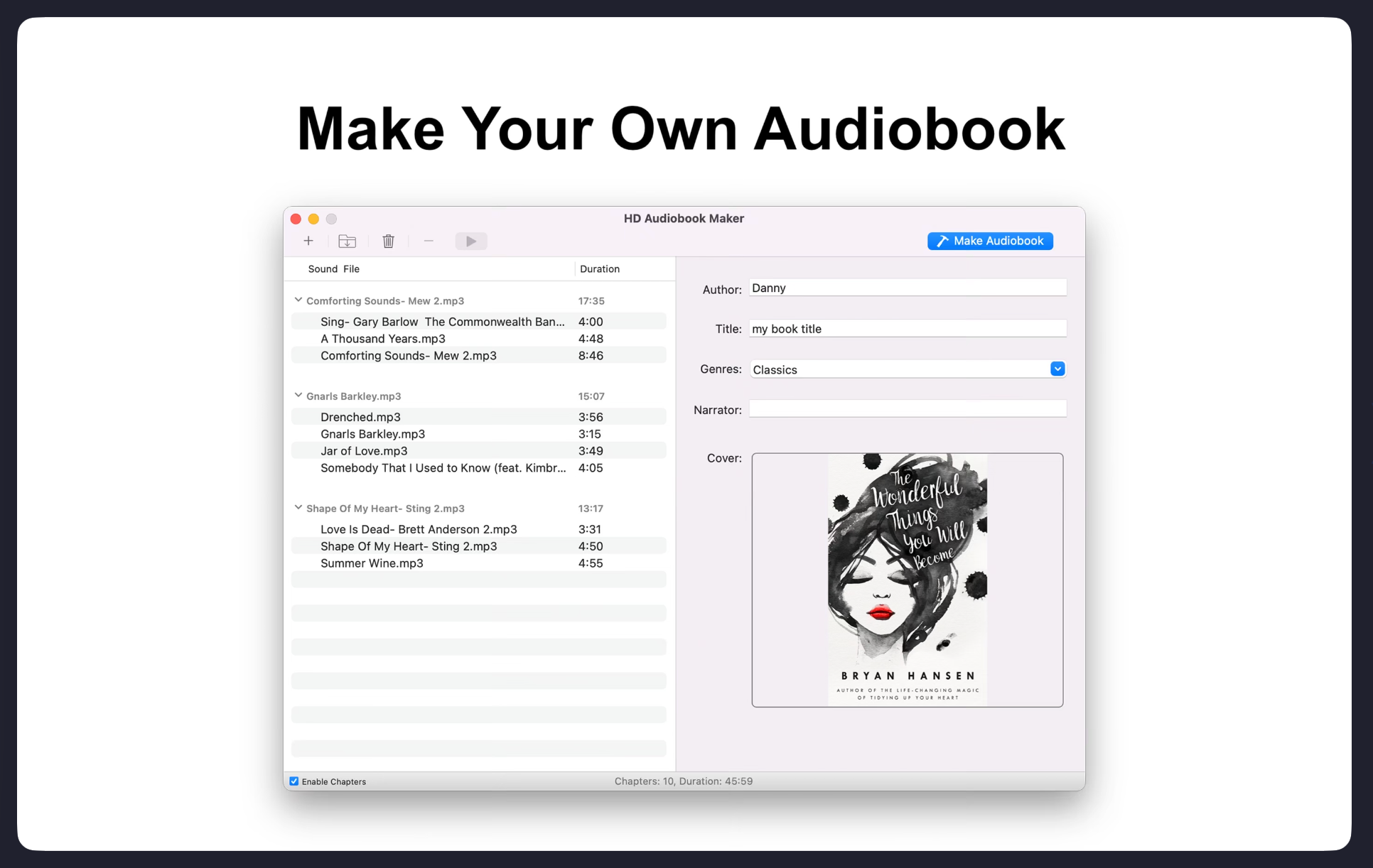Click the trash icon to delete
Screen dimensions: 1373x868
(388, 241)
